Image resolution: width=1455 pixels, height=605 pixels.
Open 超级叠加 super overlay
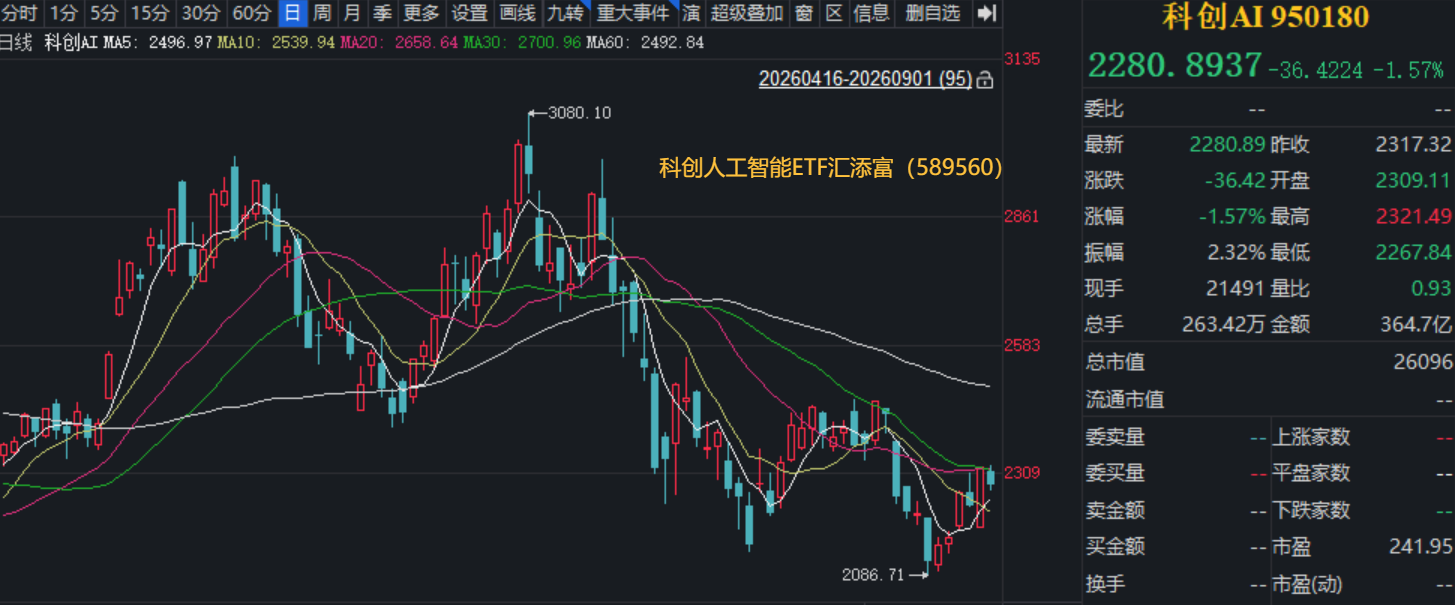click(747, 13)
